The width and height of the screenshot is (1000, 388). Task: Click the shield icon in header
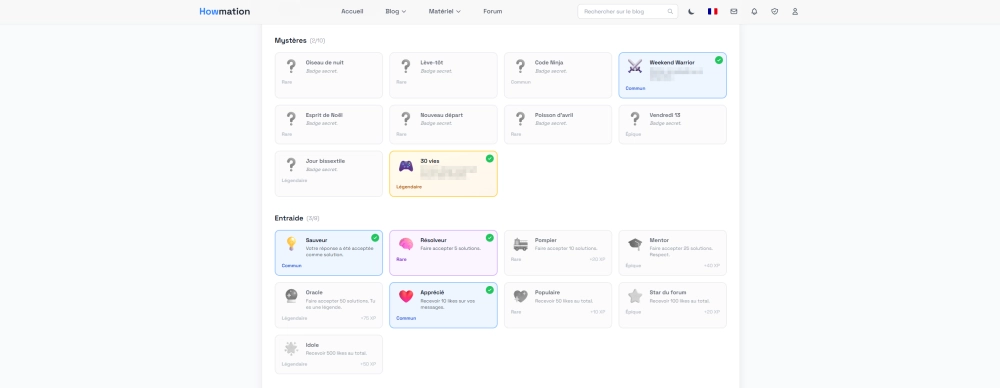pyautogui.click(x=774, y=11)
